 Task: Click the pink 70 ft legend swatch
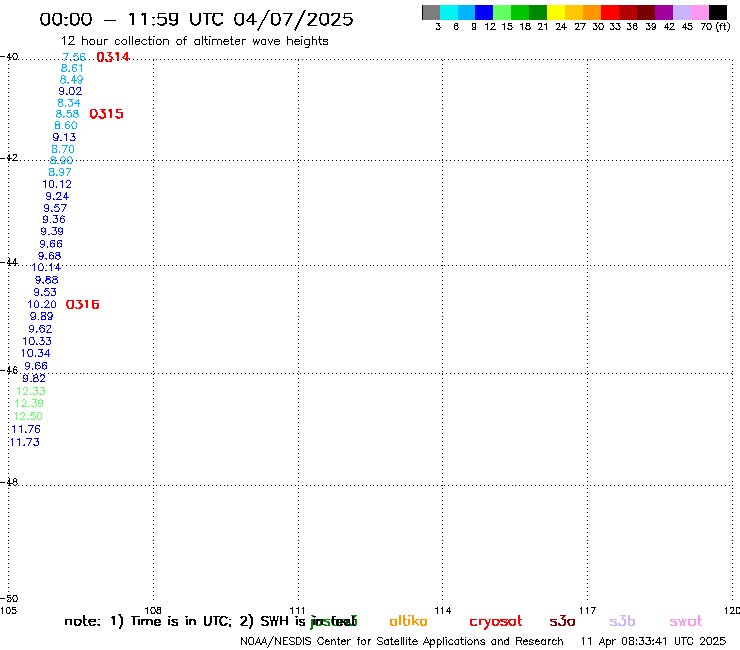point(700,12)
